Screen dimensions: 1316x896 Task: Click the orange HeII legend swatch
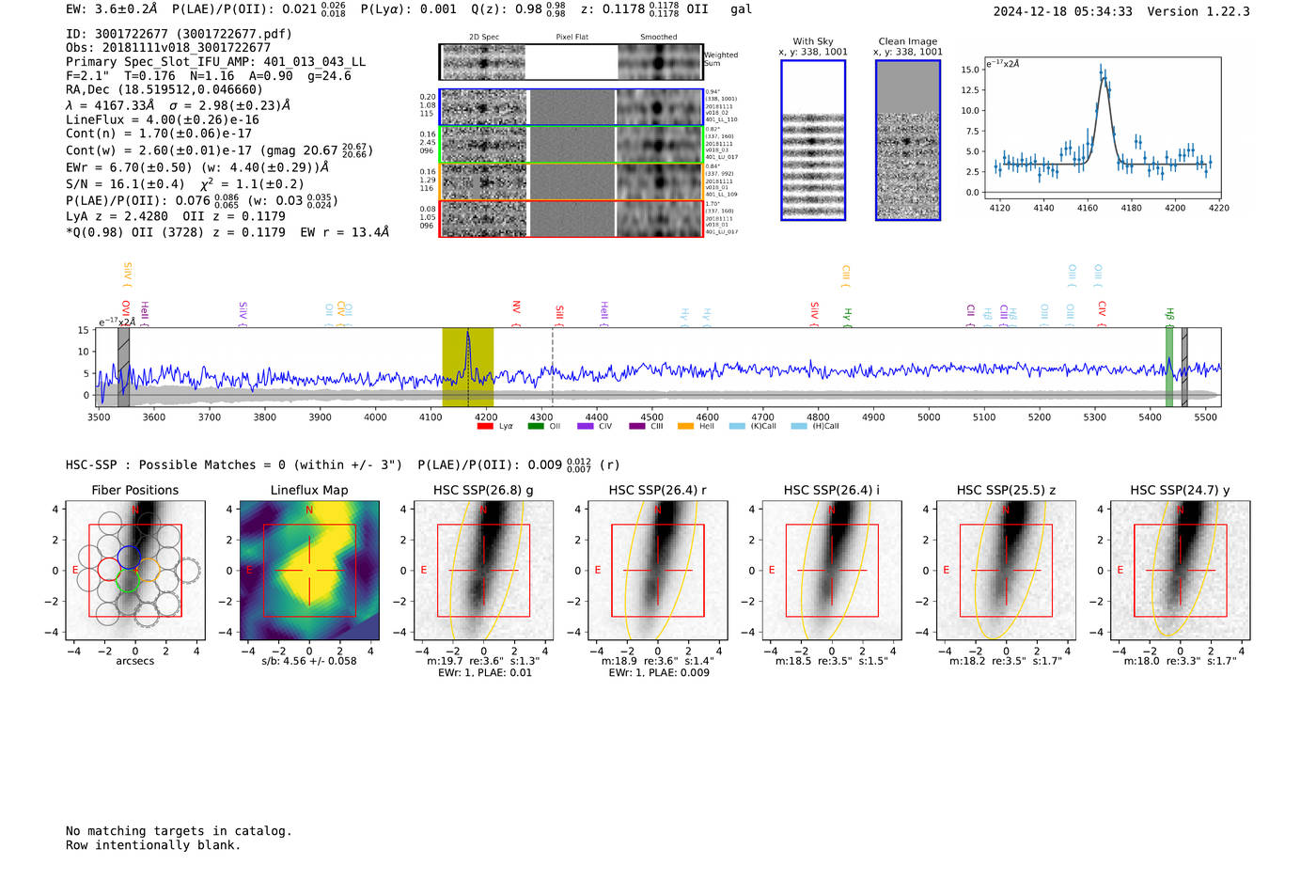coord(686,427)
